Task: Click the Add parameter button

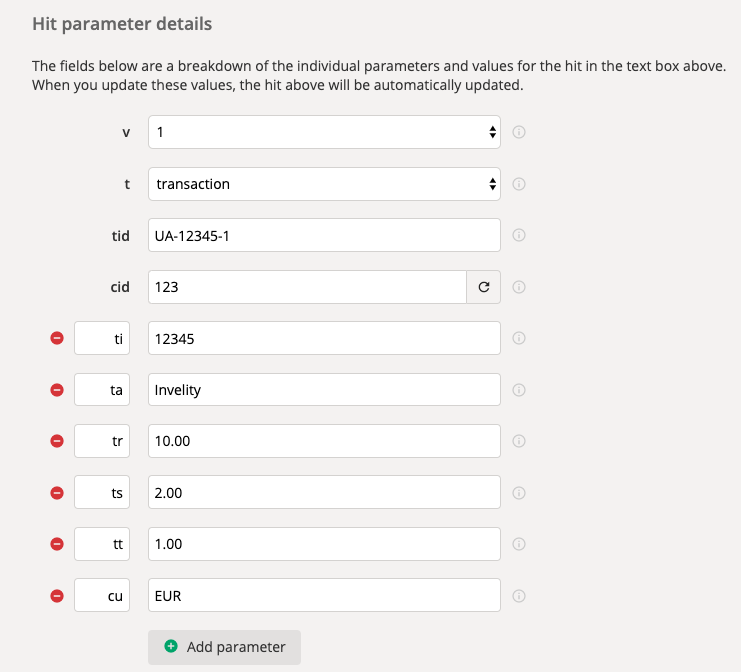Action: 224,647
